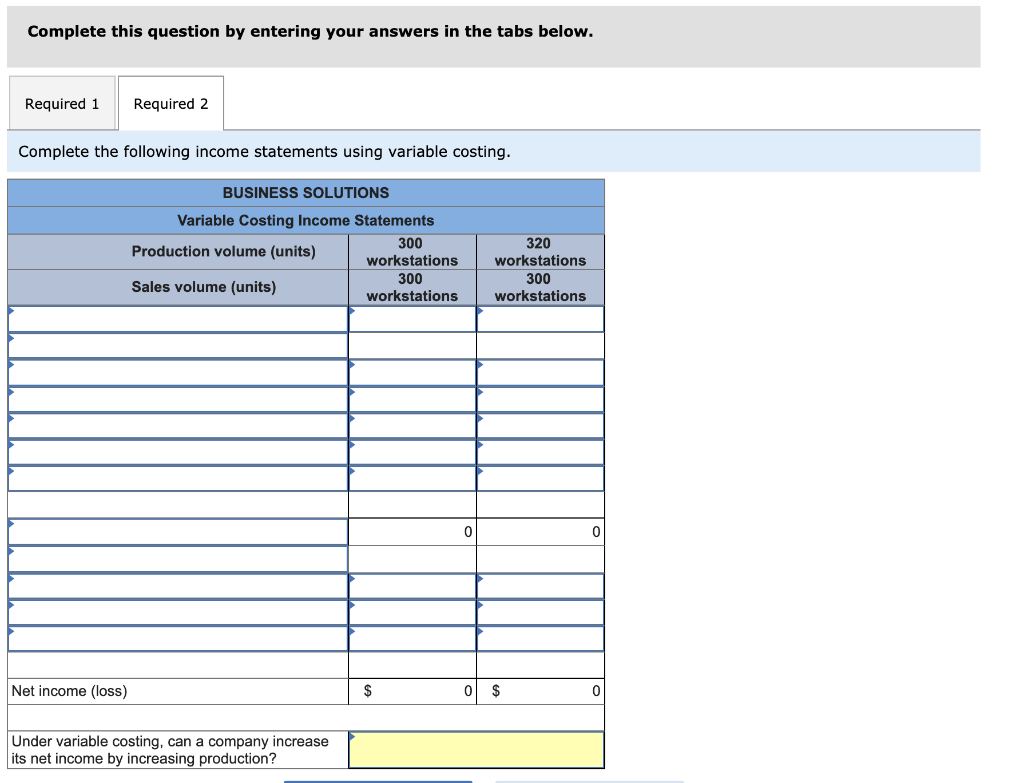
Task: Open the fifth label row dropdown
Action: 175,425
